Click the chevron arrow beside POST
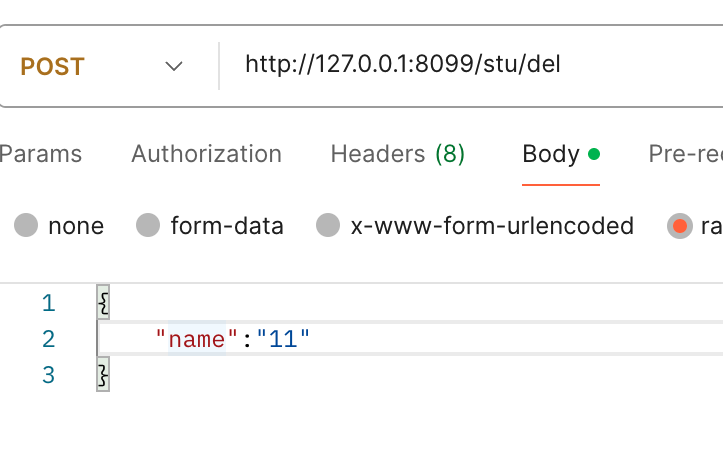Image resolution: width=723 pixels, height=458 pixels. click(x=174, y=67)
